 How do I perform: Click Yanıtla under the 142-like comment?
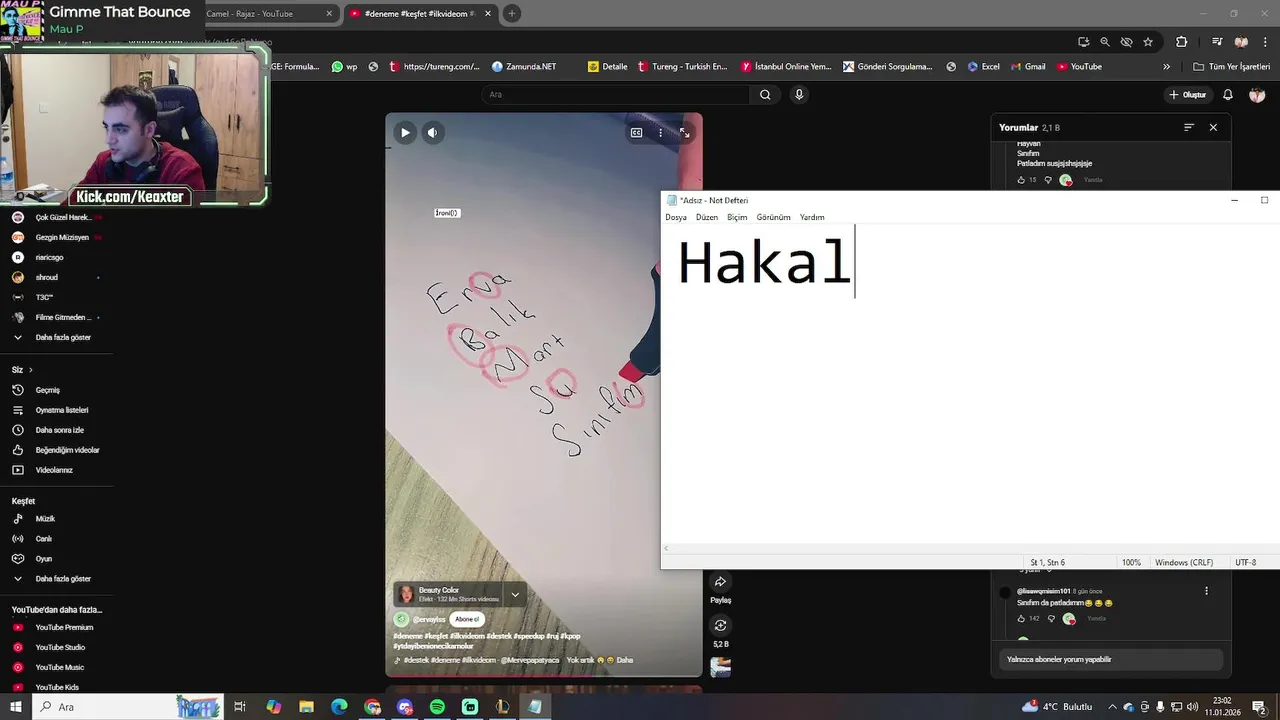(1096, 619)
